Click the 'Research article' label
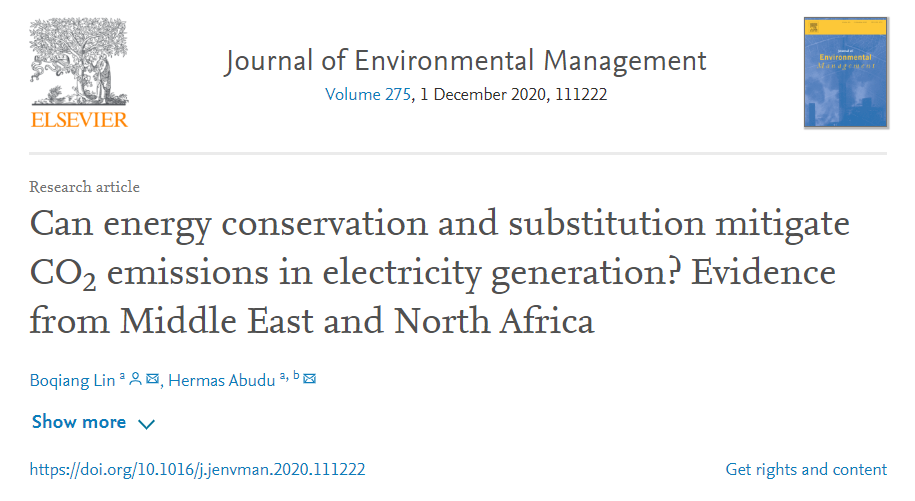The width and height of the screenshot is (915, 501). (x=85, y=187)
